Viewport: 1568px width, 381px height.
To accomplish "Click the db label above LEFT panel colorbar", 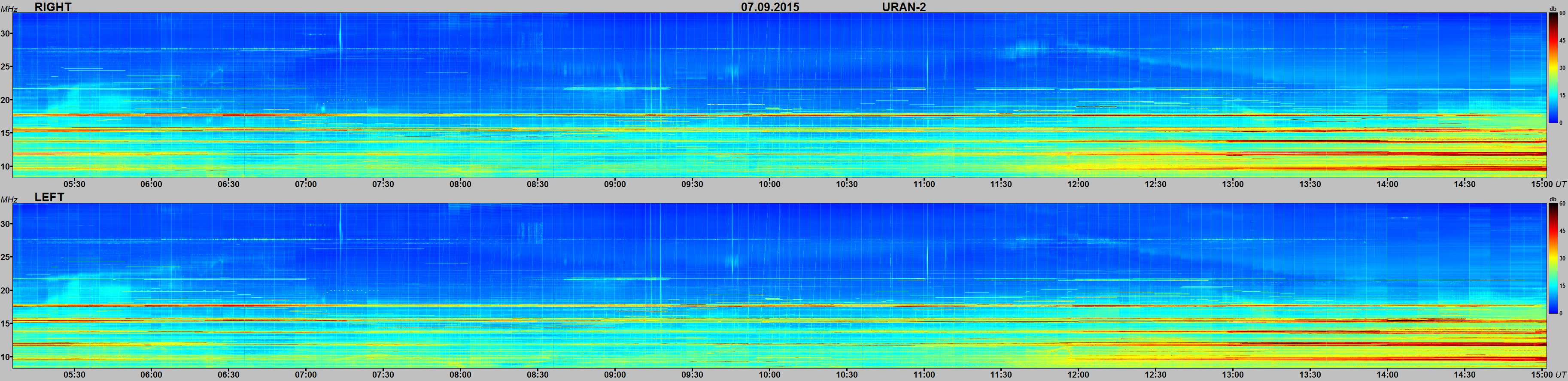I will 1552,200.
